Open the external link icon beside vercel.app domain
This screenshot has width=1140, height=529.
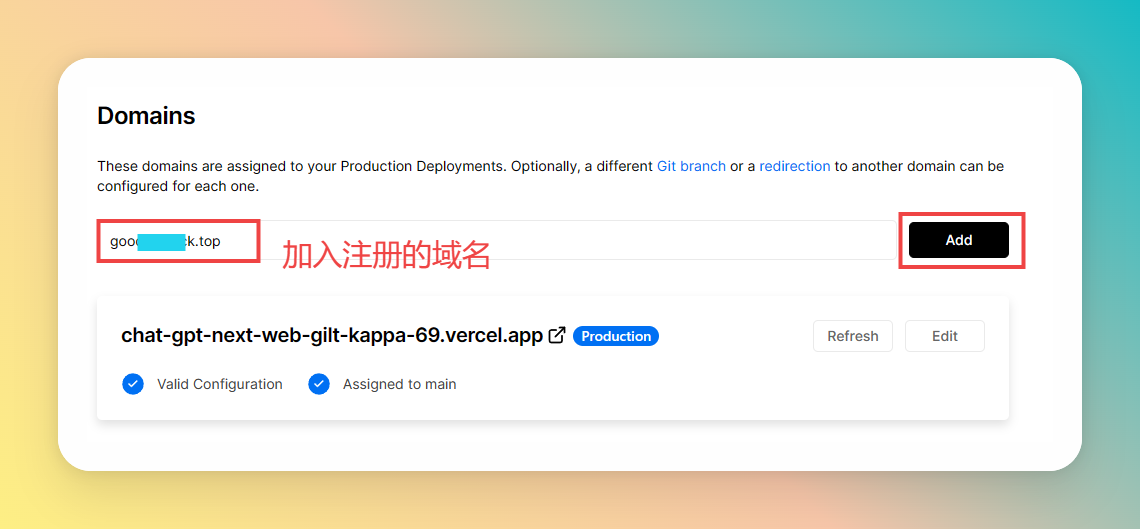tap(557, 336)
